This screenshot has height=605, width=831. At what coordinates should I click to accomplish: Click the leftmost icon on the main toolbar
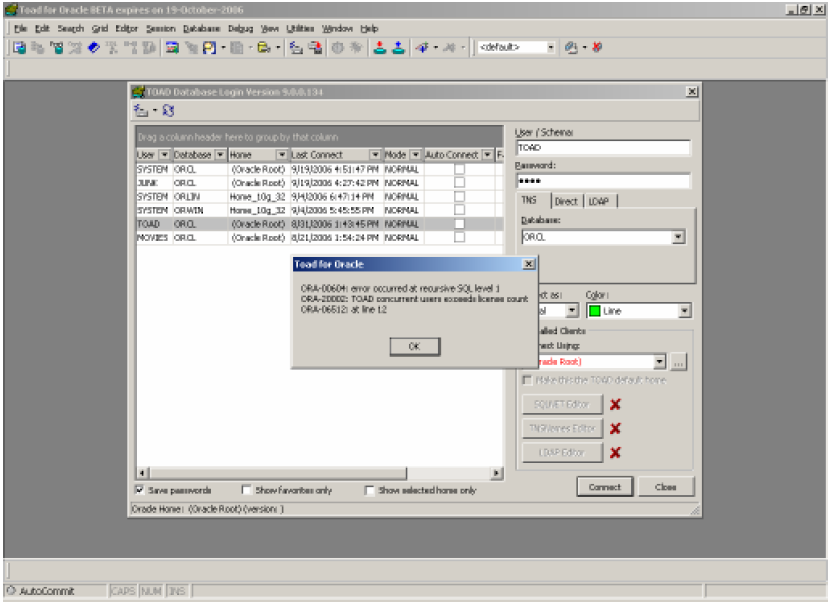click(19, 48)
